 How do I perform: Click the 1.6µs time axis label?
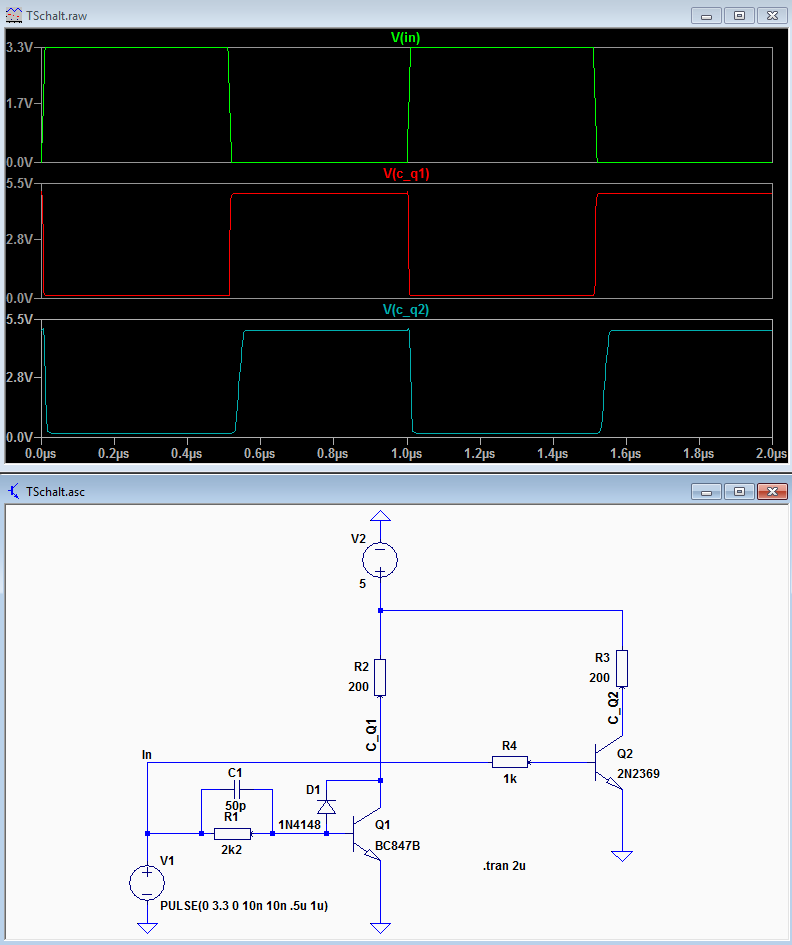(x=626, y=454)
